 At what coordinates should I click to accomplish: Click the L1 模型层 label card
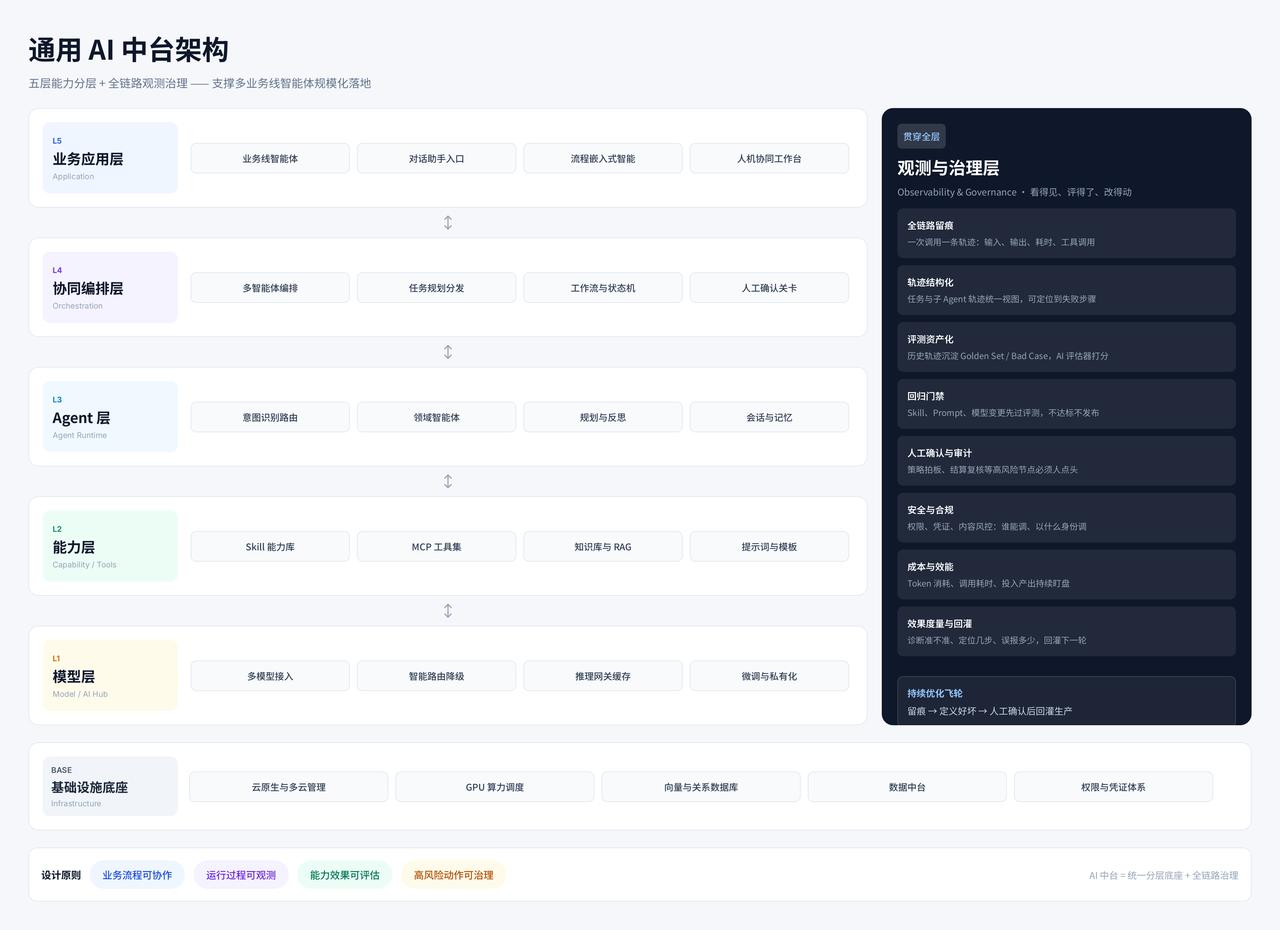tap(110, 676)
